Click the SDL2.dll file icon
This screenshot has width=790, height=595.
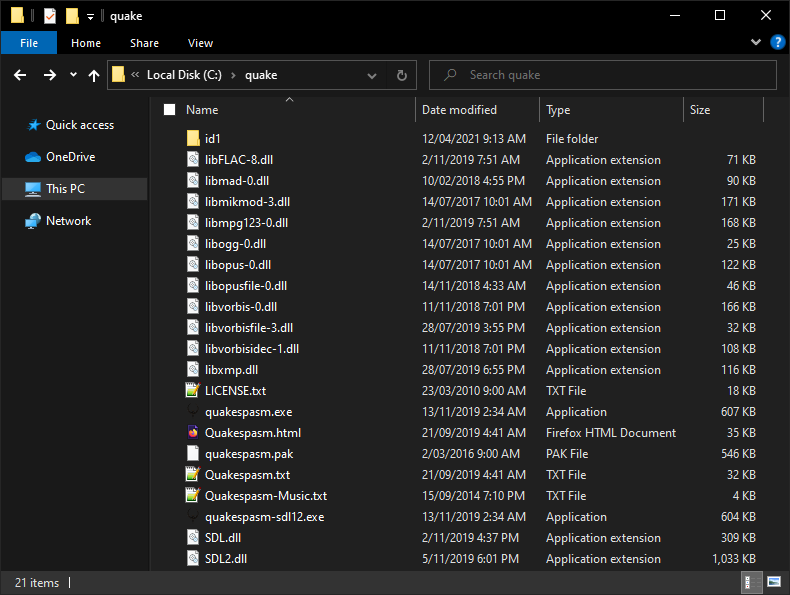click(193, 559)
